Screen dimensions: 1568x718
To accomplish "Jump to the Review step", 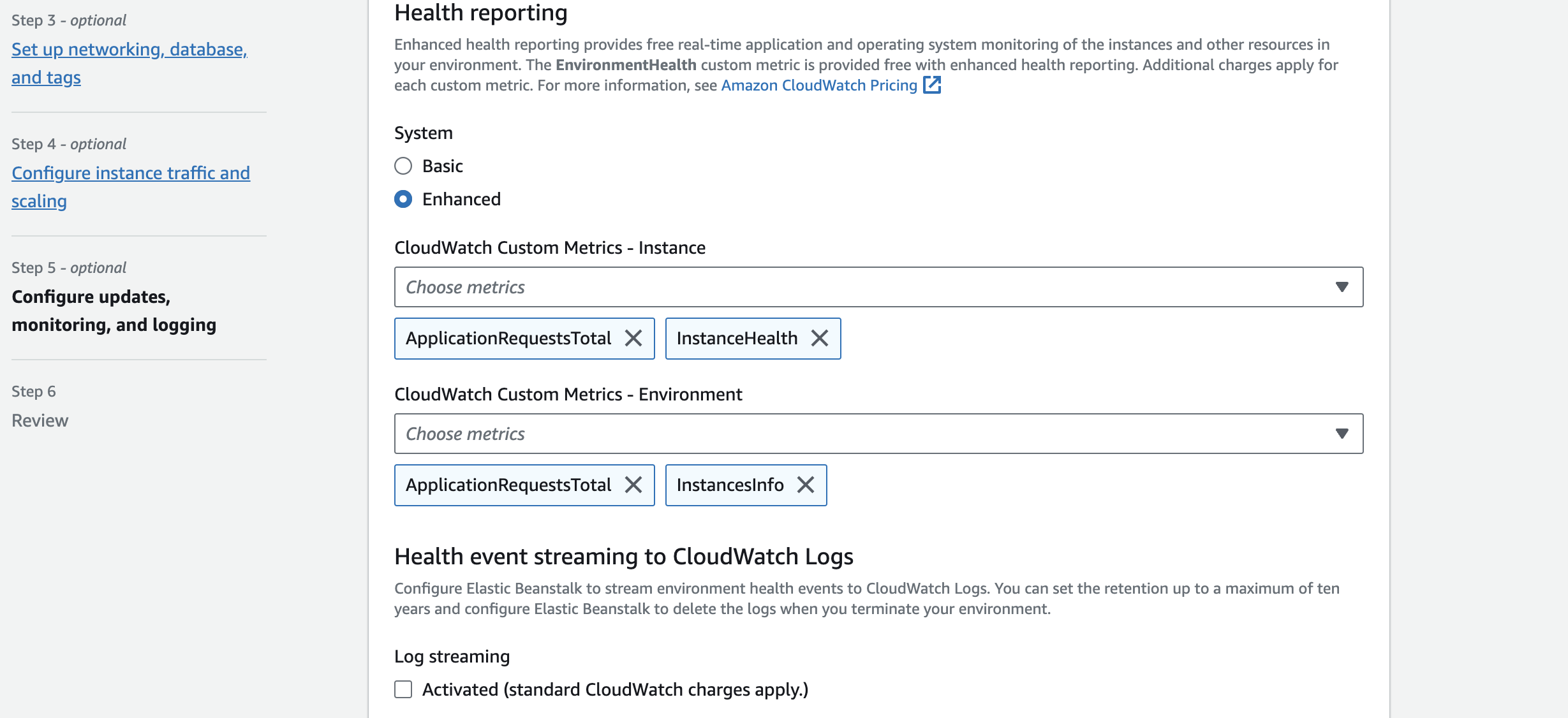I will 40,420.
